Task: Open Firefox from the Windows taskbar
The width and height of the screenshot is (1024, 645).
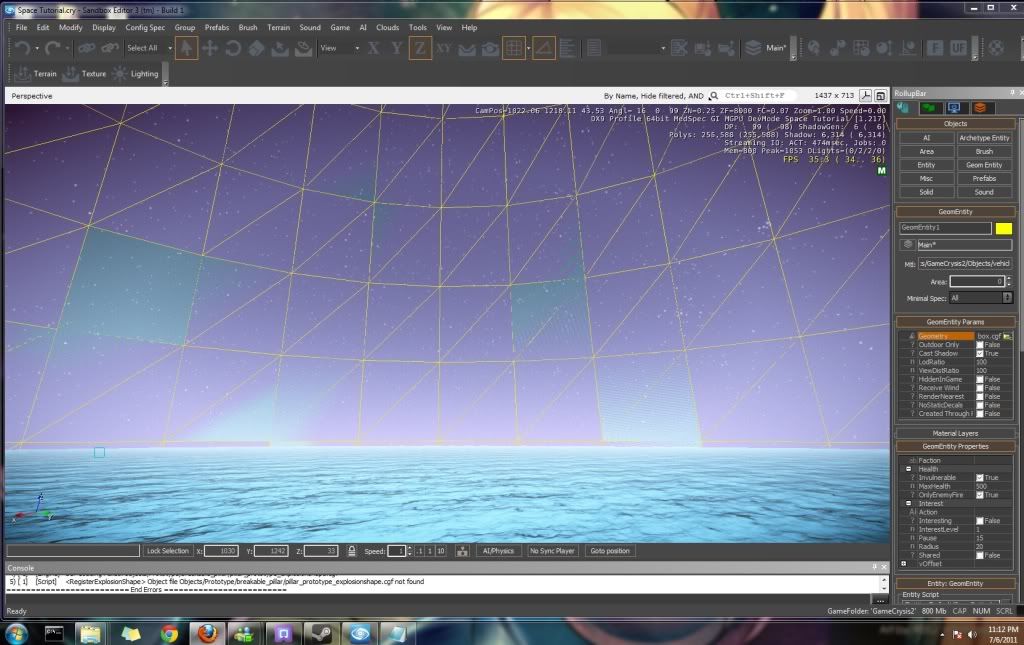Action: point(207,633)
